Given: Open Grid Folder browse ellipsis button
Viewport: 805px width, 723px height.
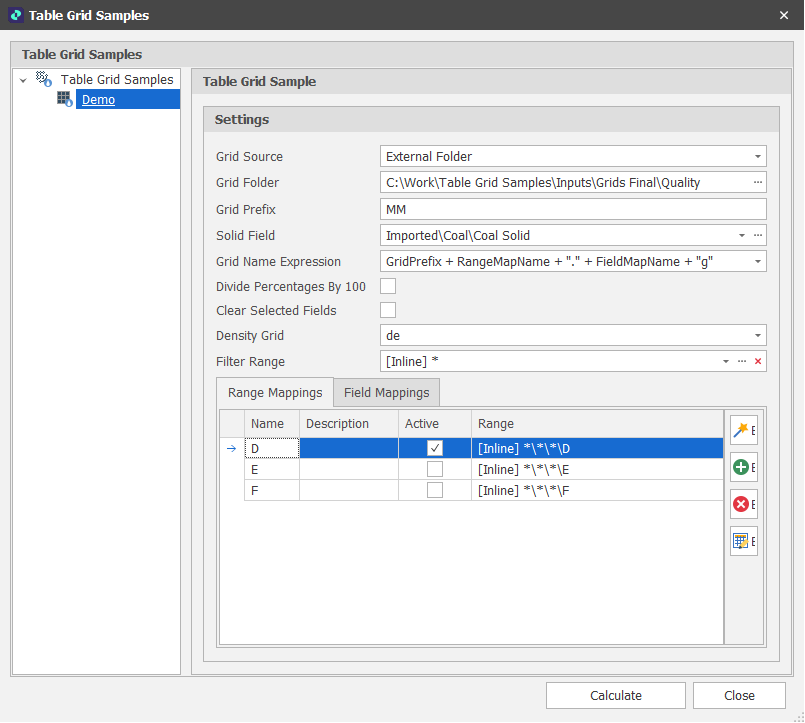Looking at the screenshot, I should tap(758, 182).
